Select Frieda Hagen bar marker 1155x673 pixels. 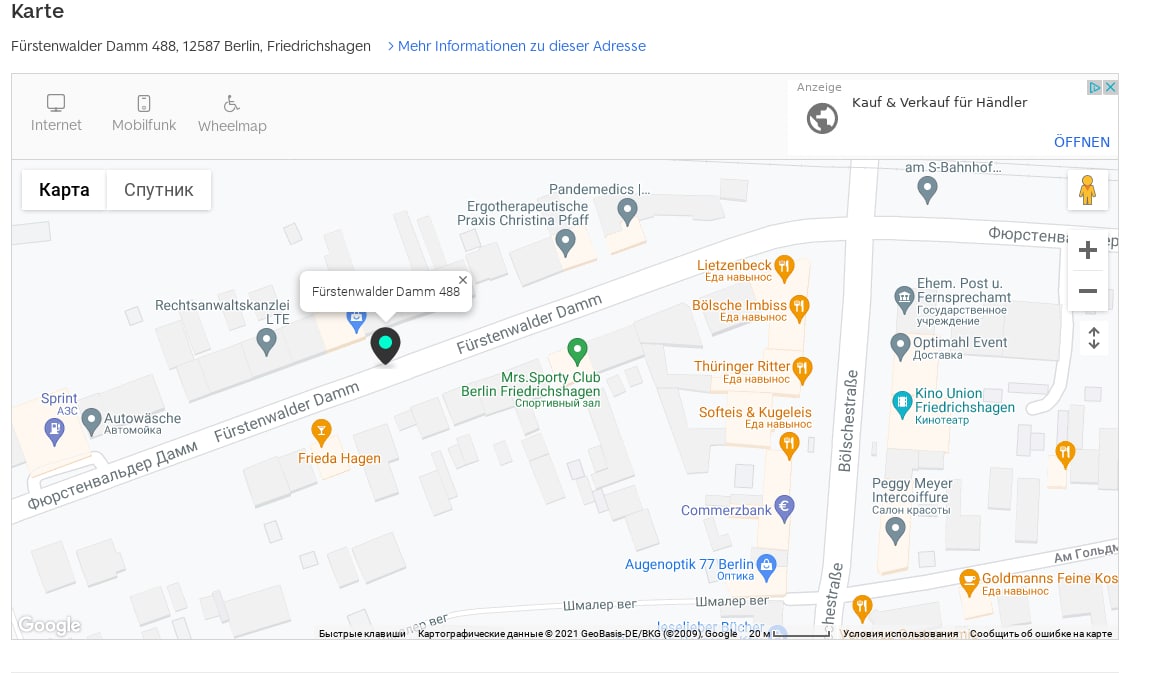321,432
